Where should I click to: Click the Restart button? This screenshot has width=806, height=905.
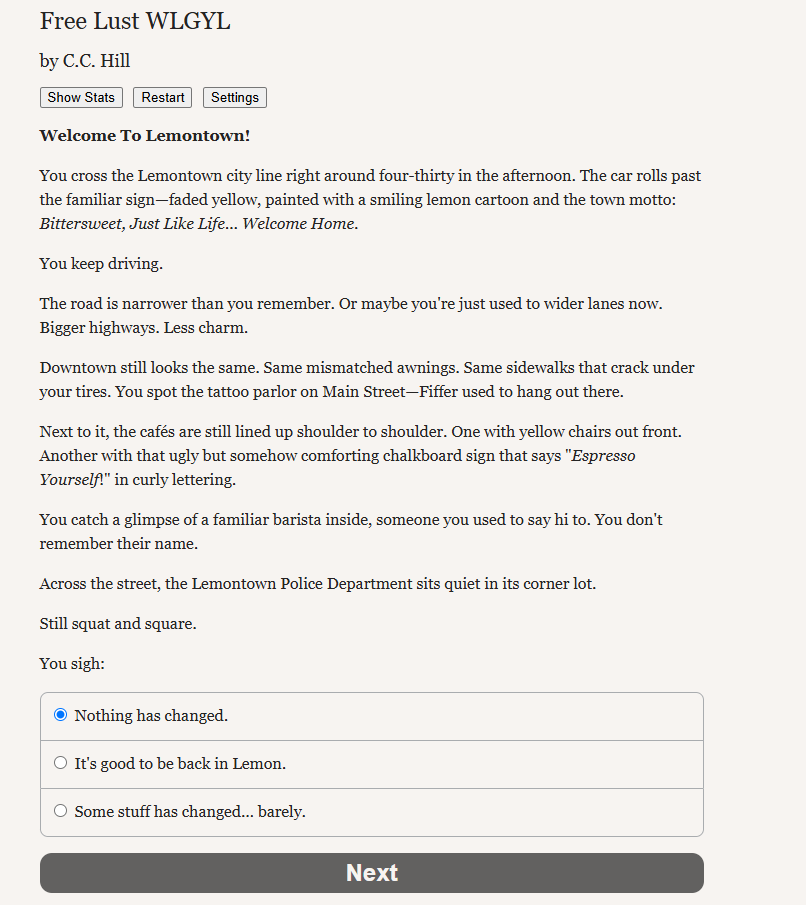point(162,98)
